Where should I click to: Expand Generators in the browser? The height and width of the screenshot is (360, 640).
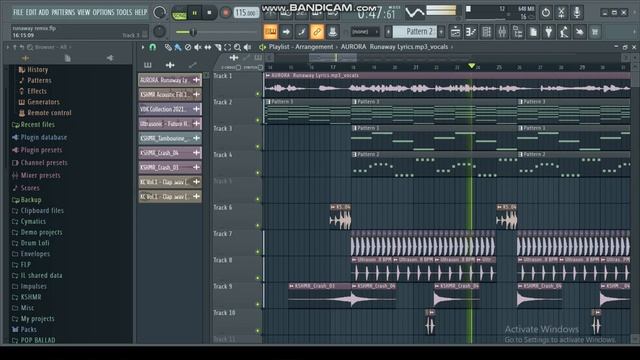[39, 102]
